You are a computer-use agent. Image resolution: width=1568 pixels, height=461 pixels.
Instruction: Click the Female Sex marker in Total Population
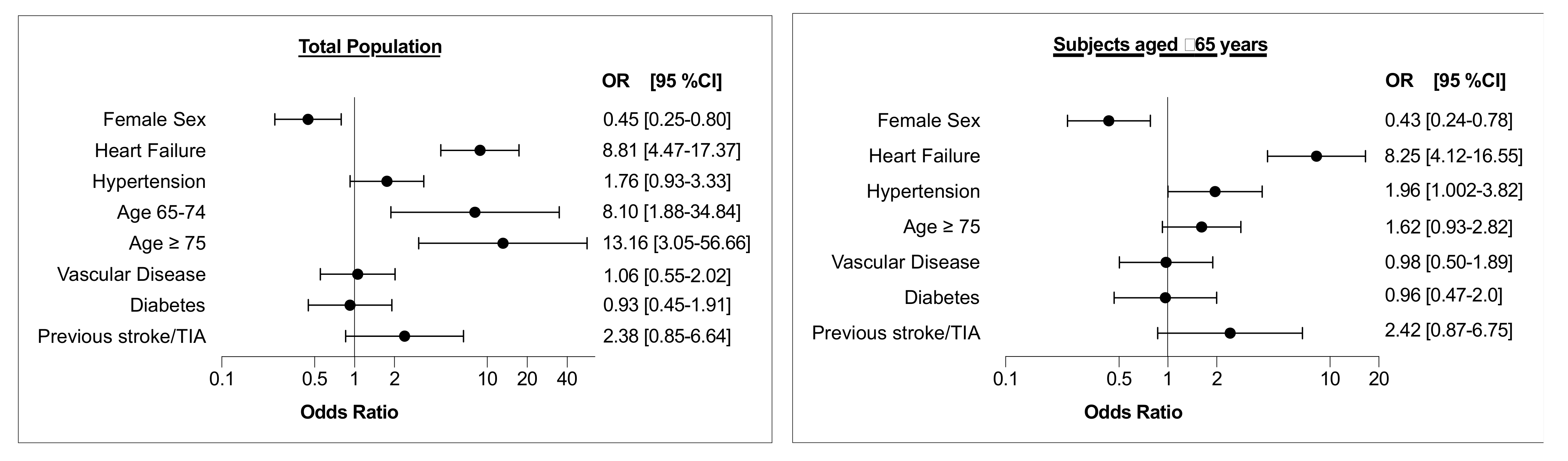pyautogui.click(x=308, y=119)
